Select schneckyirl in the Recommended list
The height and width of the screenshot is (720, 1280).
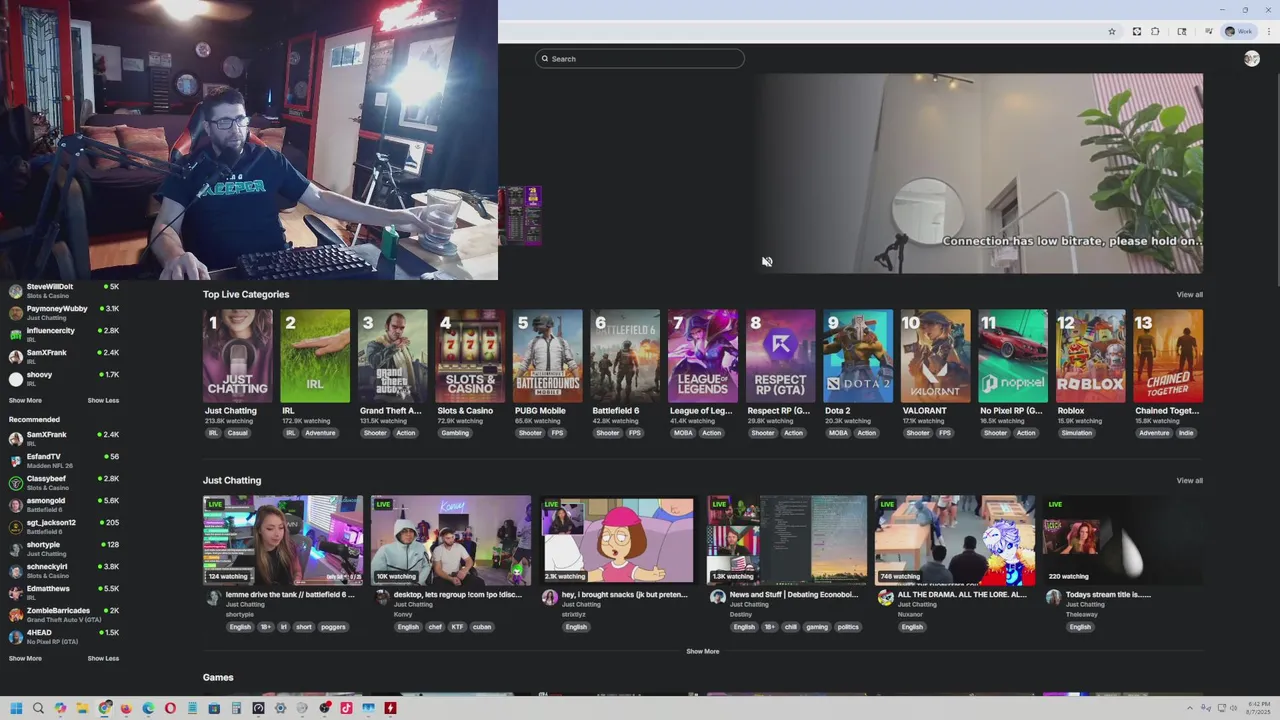[x=62, y=571]
